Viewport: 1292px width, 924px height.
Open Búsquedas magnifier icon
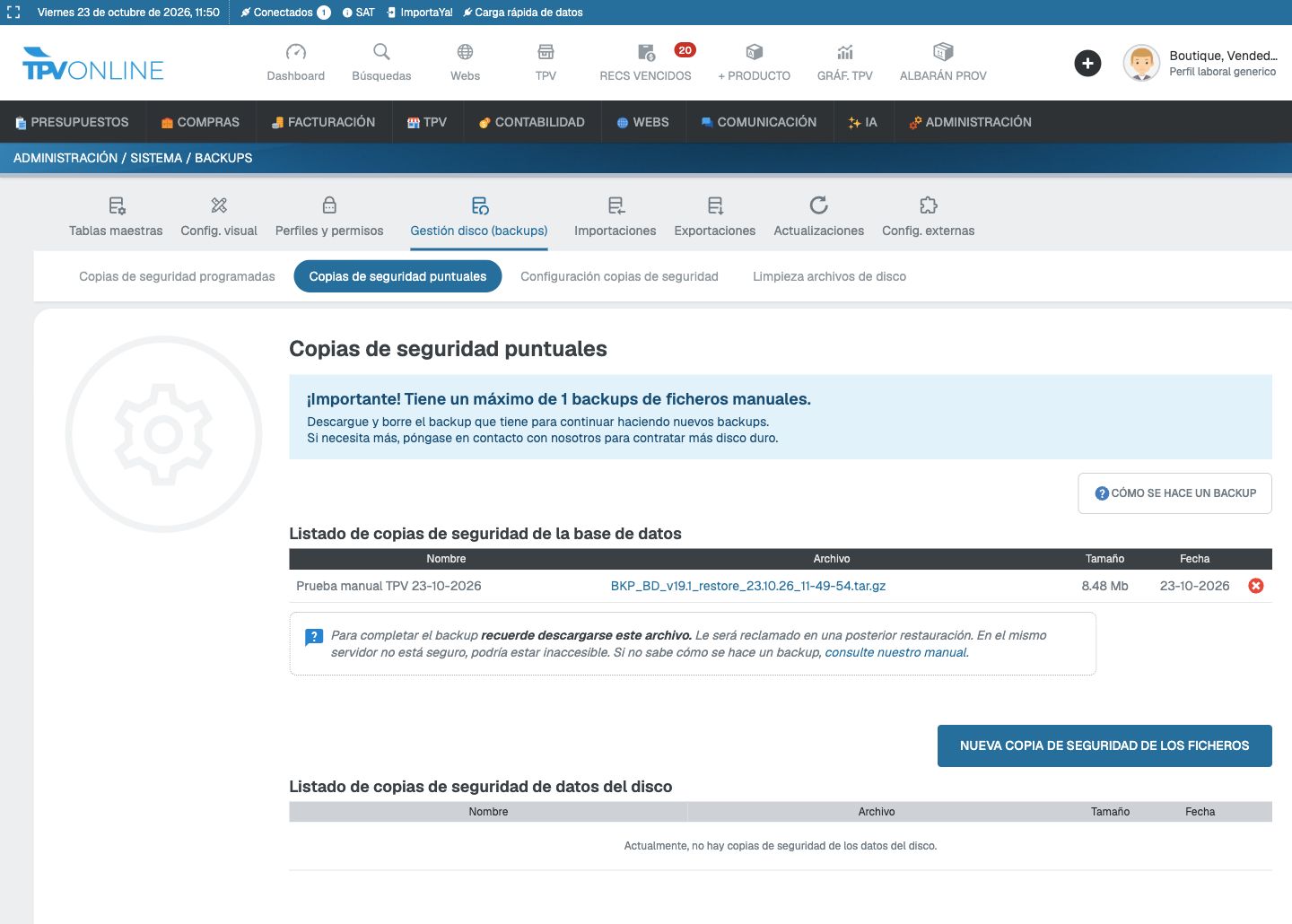(381, 52)
